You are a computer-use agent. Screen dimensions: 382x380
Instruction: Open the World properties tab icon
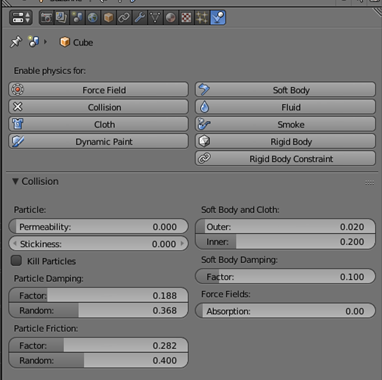click(93, 18)
